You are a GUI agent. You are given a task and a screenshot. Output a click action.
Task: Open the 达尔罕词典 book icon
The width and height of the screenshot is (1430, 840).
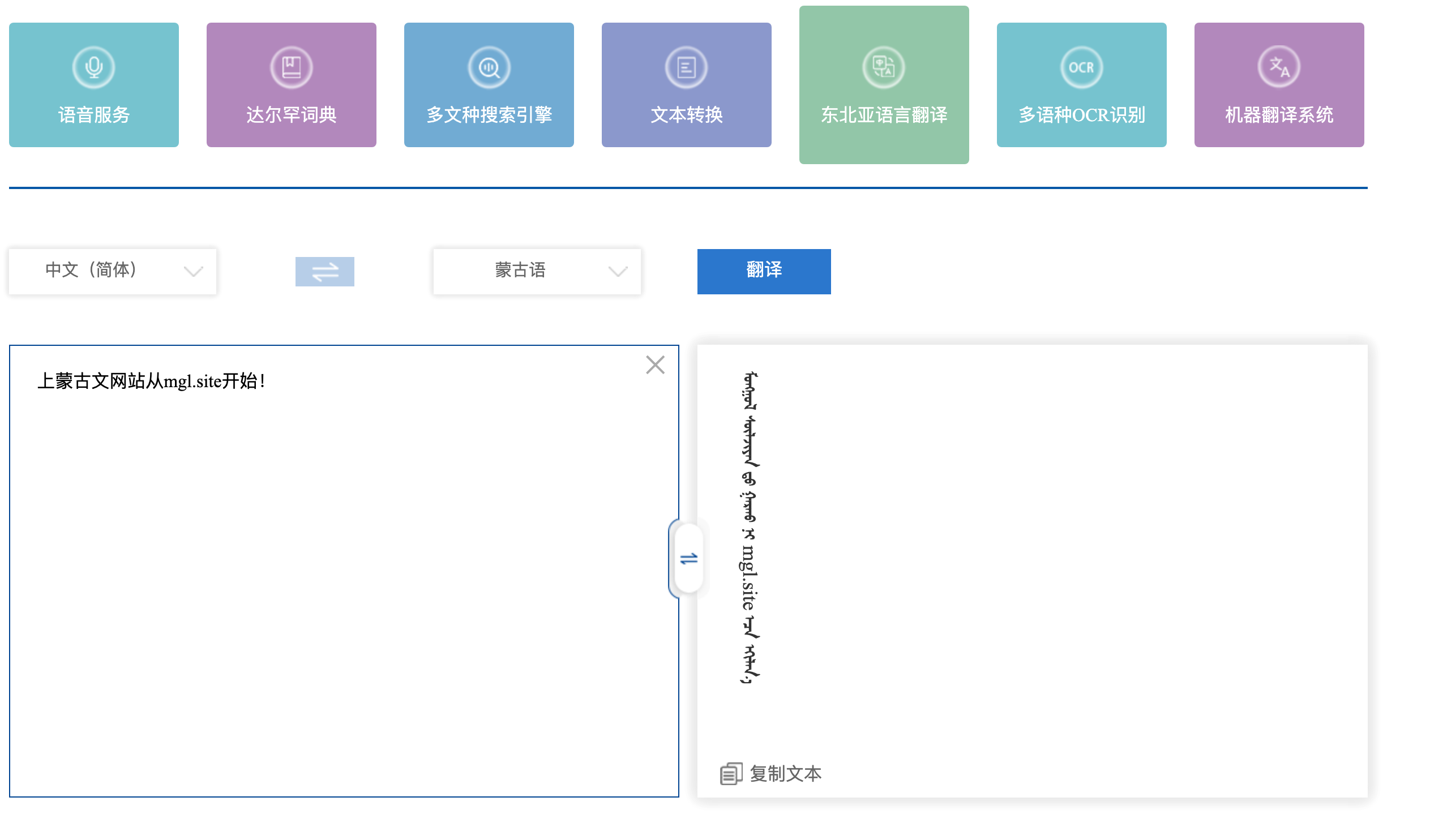291,67
